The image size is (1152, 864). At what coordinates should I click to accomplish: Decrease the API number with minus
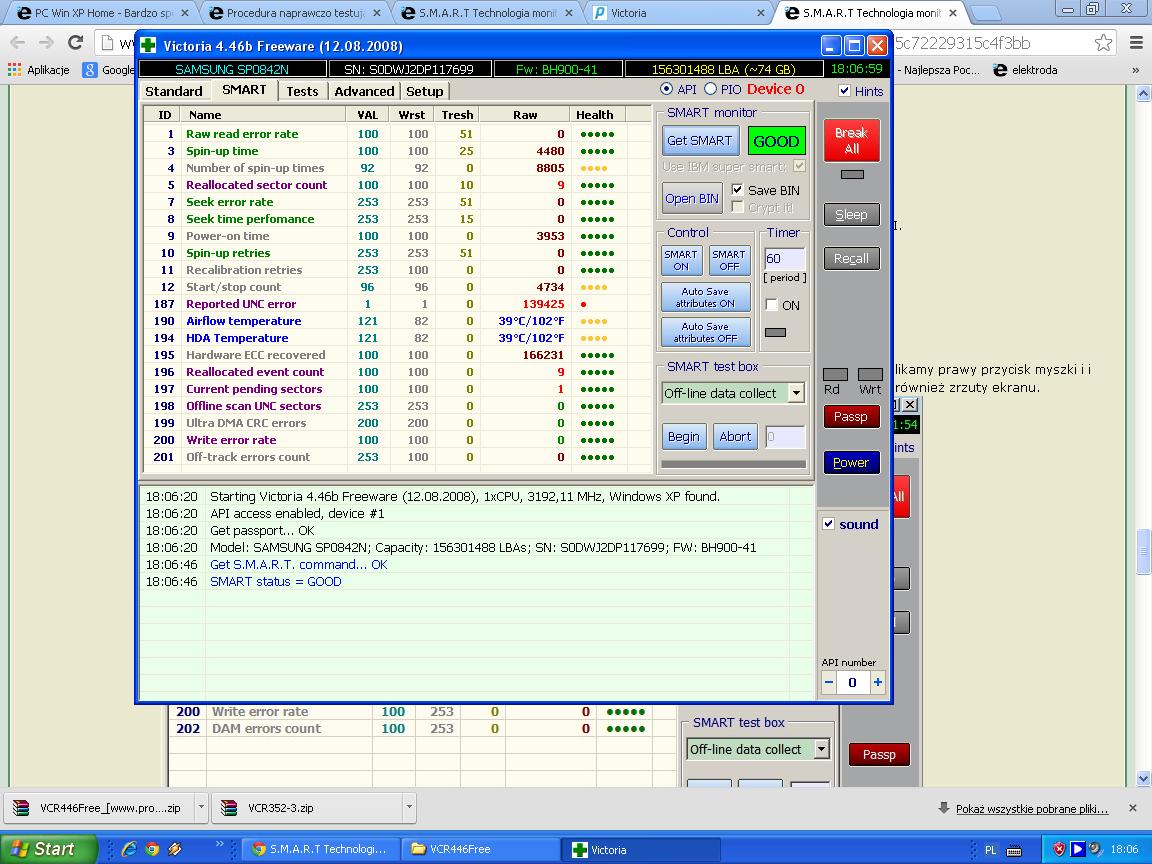(x=829, y=683)
